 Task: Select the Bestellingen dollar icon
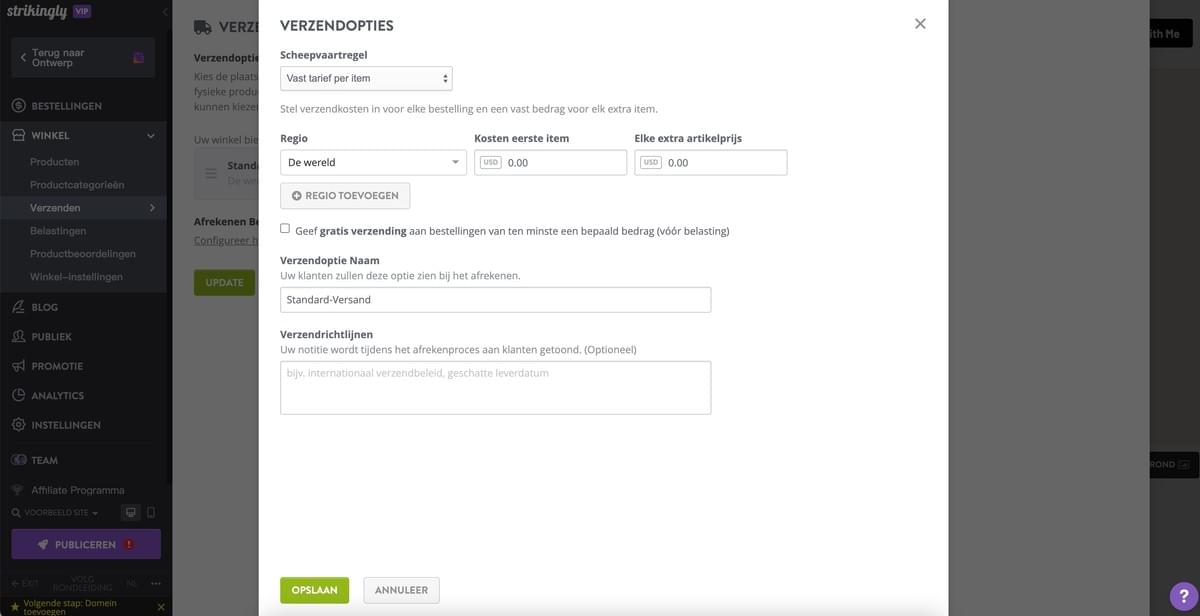(16, 105)
